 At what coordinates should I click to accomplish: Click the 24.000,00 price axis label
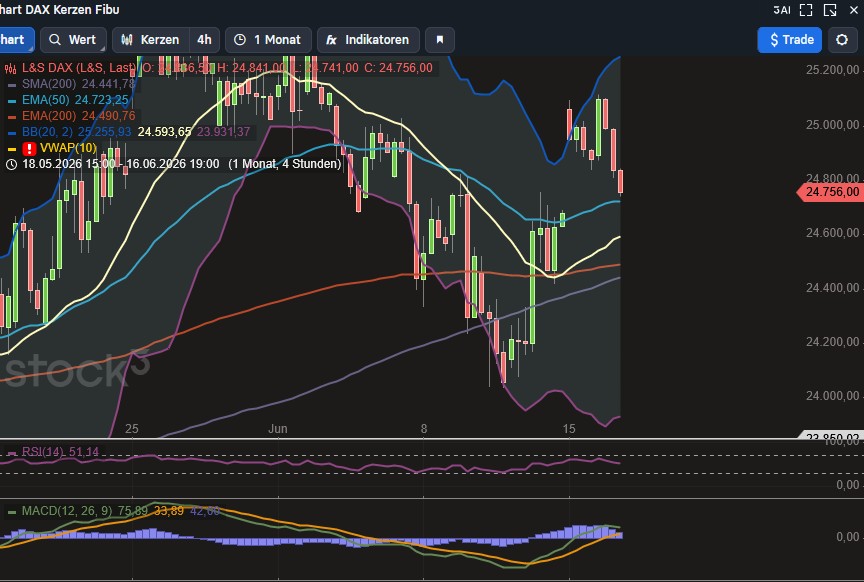click(x=832, y=396)
